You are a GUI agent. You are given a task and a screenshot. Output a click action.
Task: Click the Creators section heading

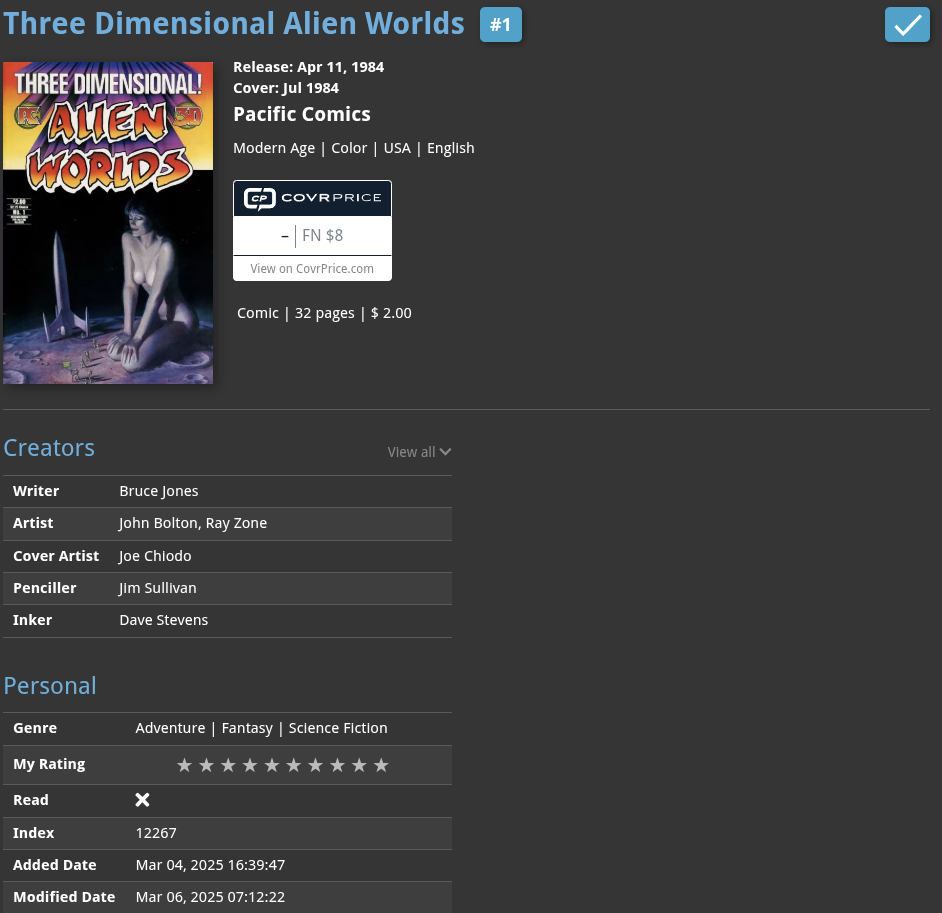[x=49, y=448]
